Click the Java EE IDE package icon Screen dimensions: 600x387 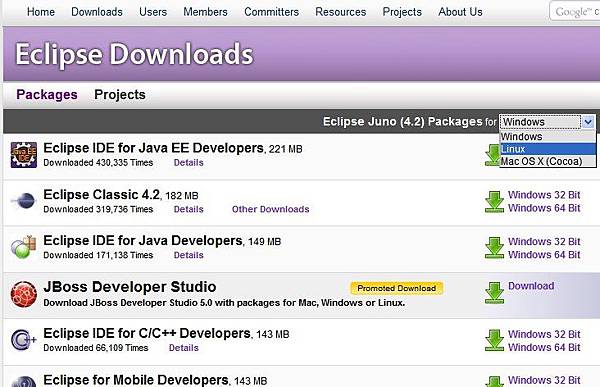24,155
